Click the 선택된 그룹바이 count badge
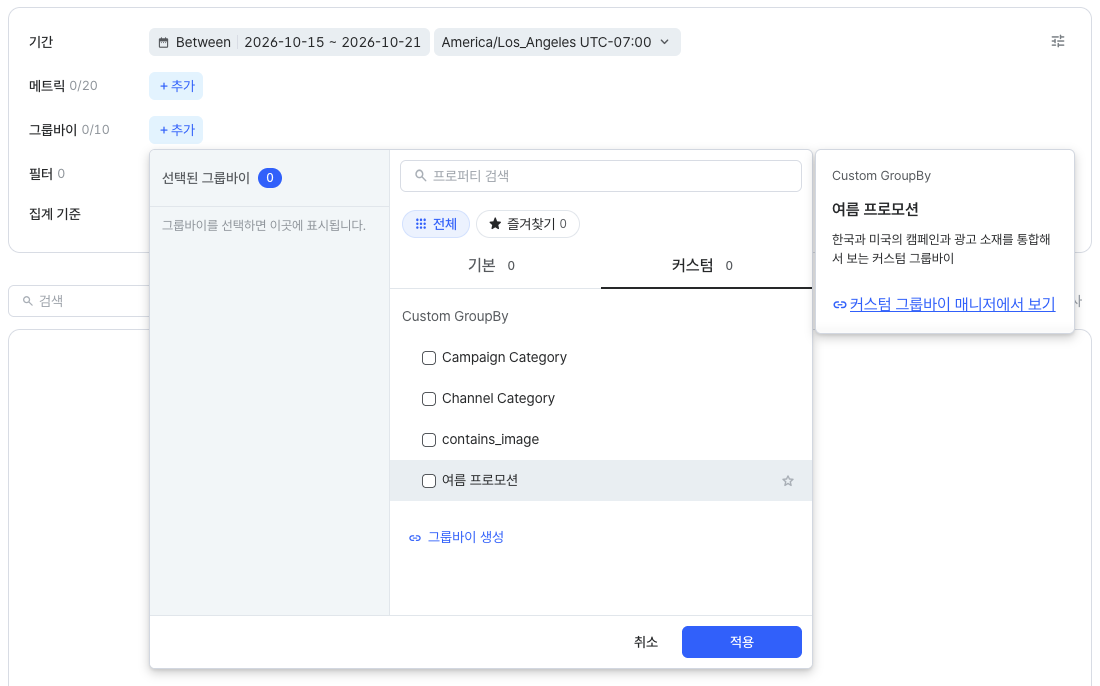This screenshot has height=686, width=1100. click(269, 178)
